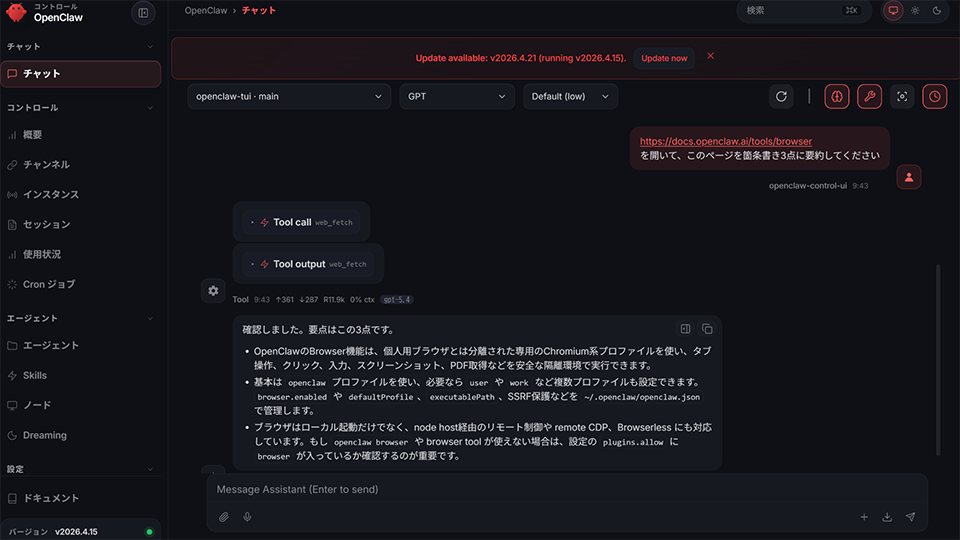Open the Default (low) thinking dropdown
The image size is (960, 540).
pos(570,97)
